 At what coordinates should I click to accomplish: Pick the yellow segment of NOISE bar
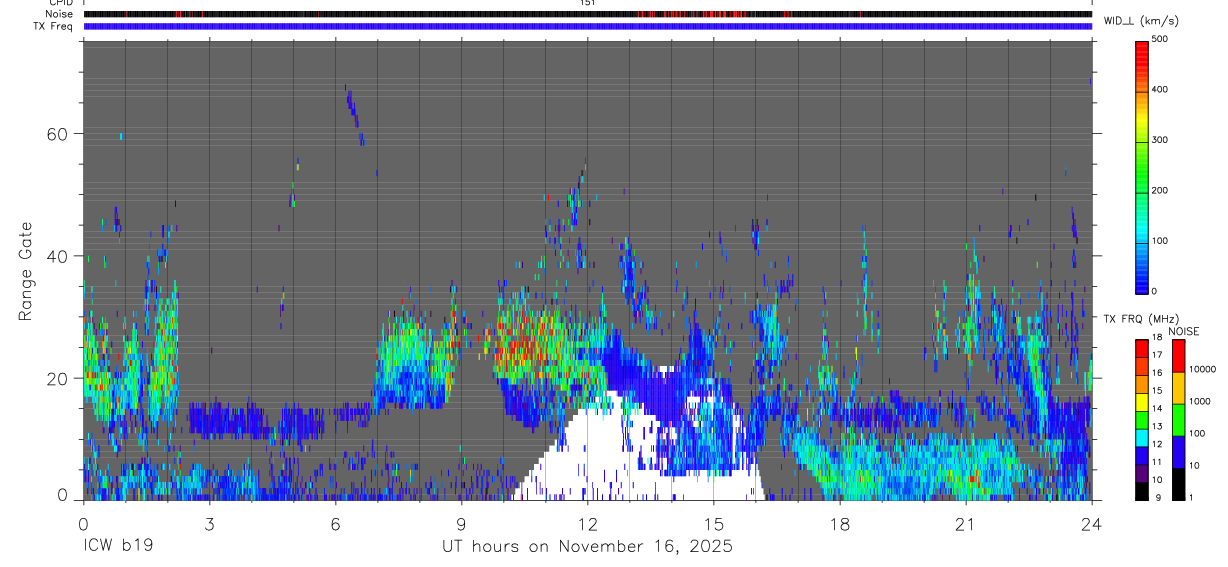click(x=1178, y=387)
